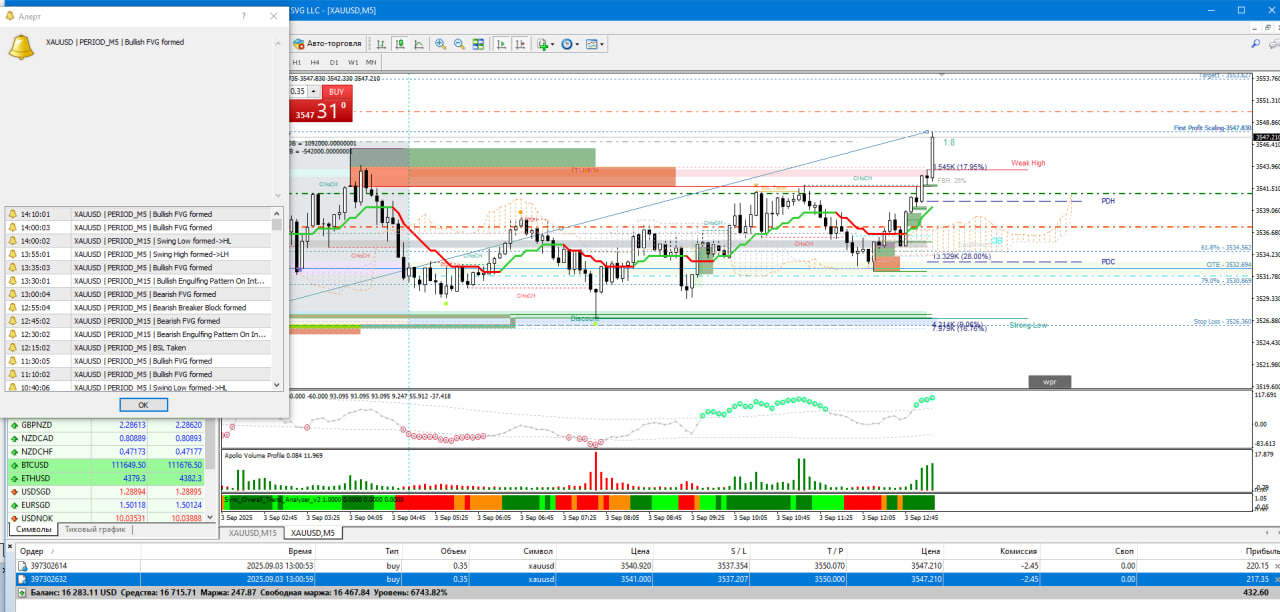This screenshot has width=1280, height=612.
Task: Select the BTCUSD row in Market Watch
Action: 110,465
